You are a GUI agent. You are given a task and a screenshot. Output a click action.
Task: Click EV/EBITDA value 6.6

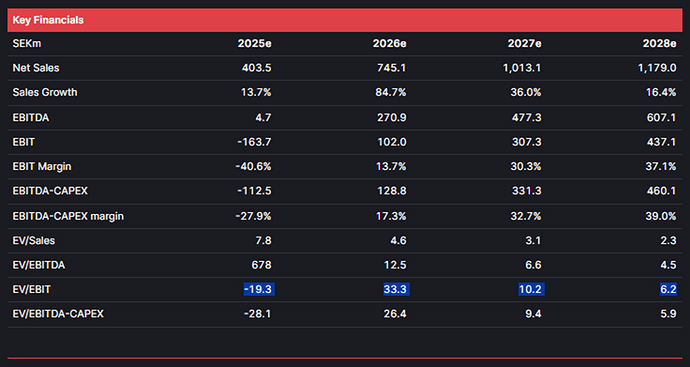534,265
